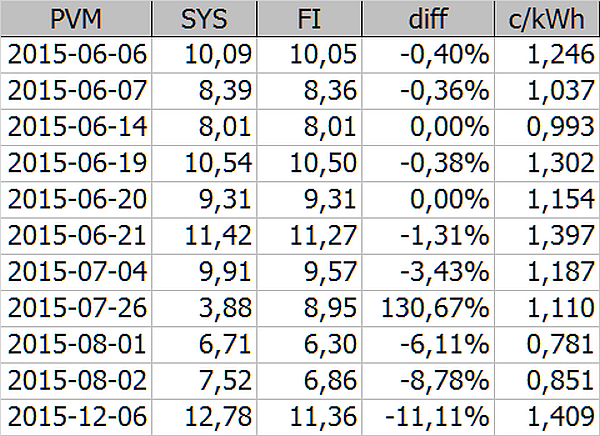Click the date cell 2015-06-14

pyautogui.click(x=76, y=125)
